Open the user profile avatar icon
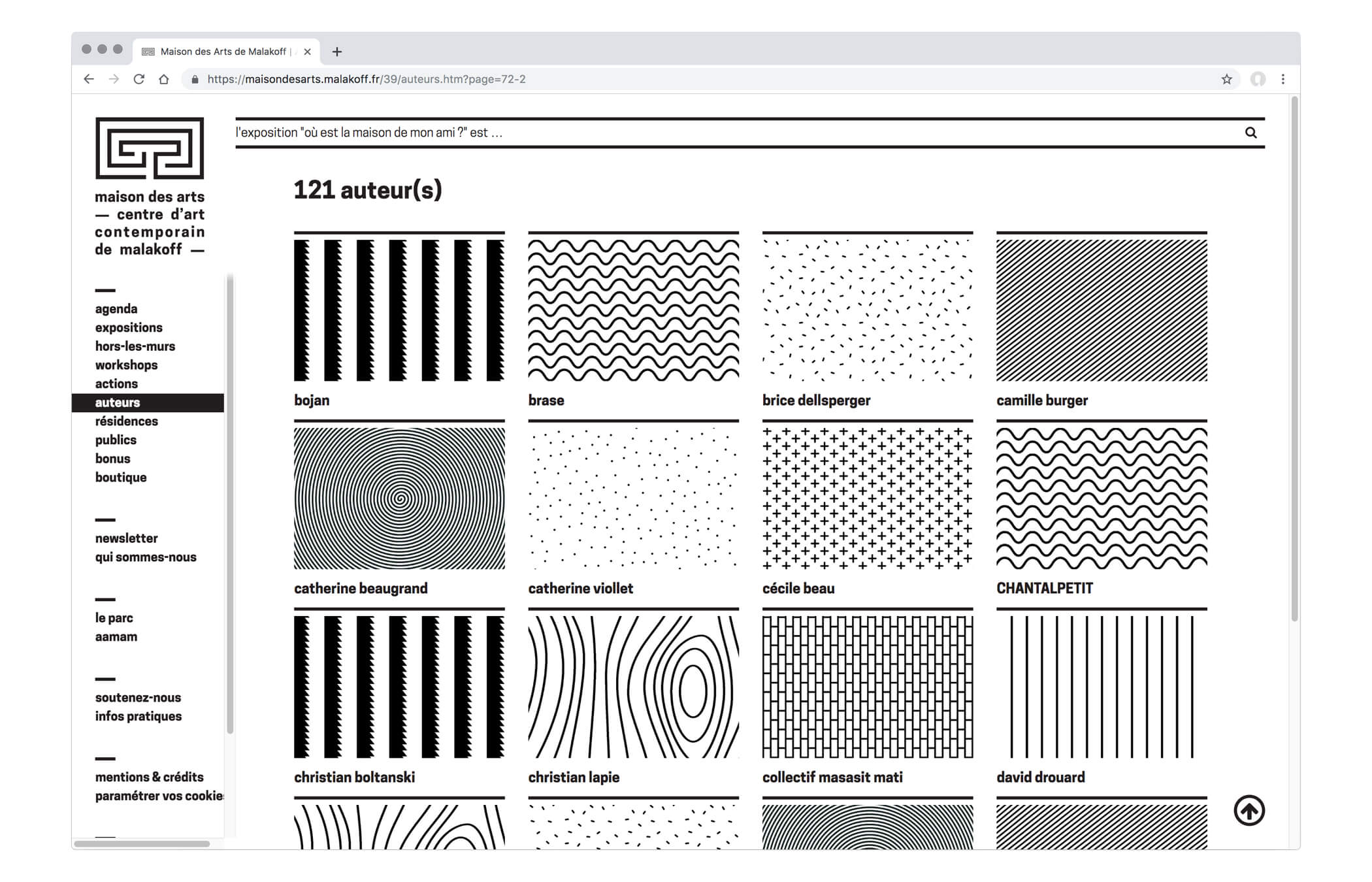Screen dimensions: 1372x882 click(1258, 79)
